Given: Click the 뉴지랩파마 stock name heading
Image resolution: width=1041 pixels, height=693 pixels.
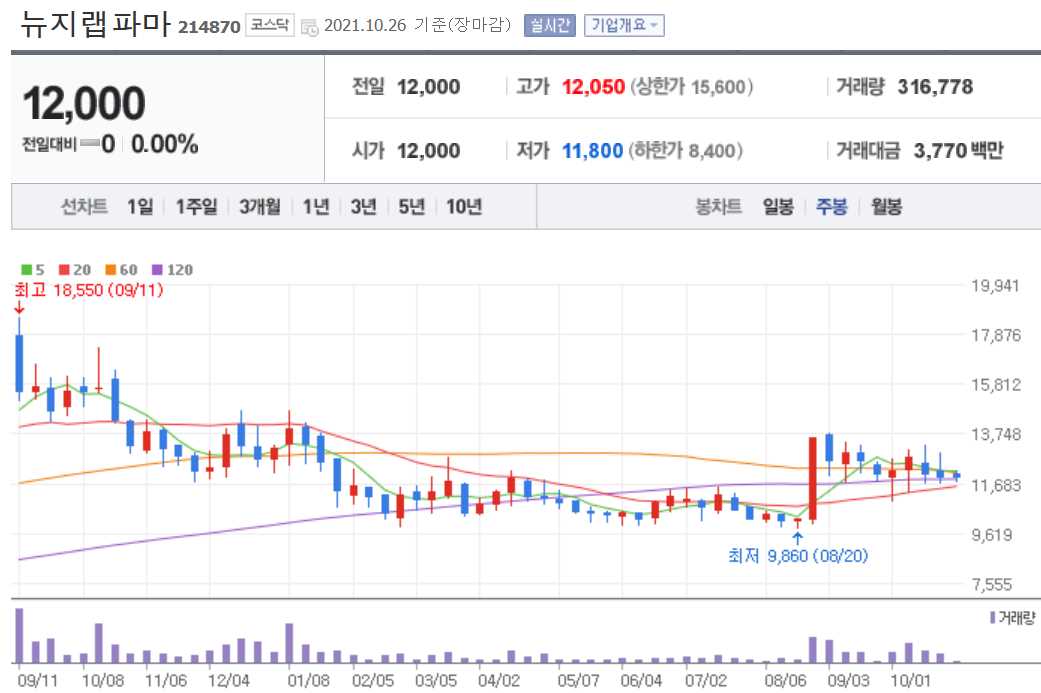Looking at the screenshot, I should click(96, 23).
